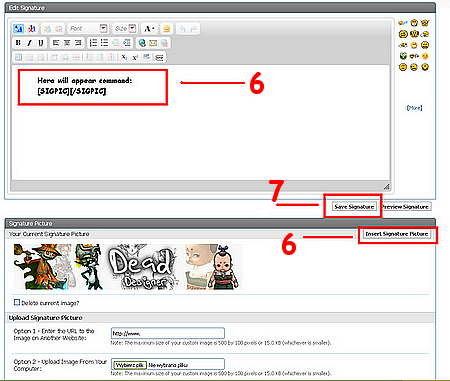This screenshot has width=450, height=381.
Task: Click inside the signature text editor area
Action: pos(201,123)
